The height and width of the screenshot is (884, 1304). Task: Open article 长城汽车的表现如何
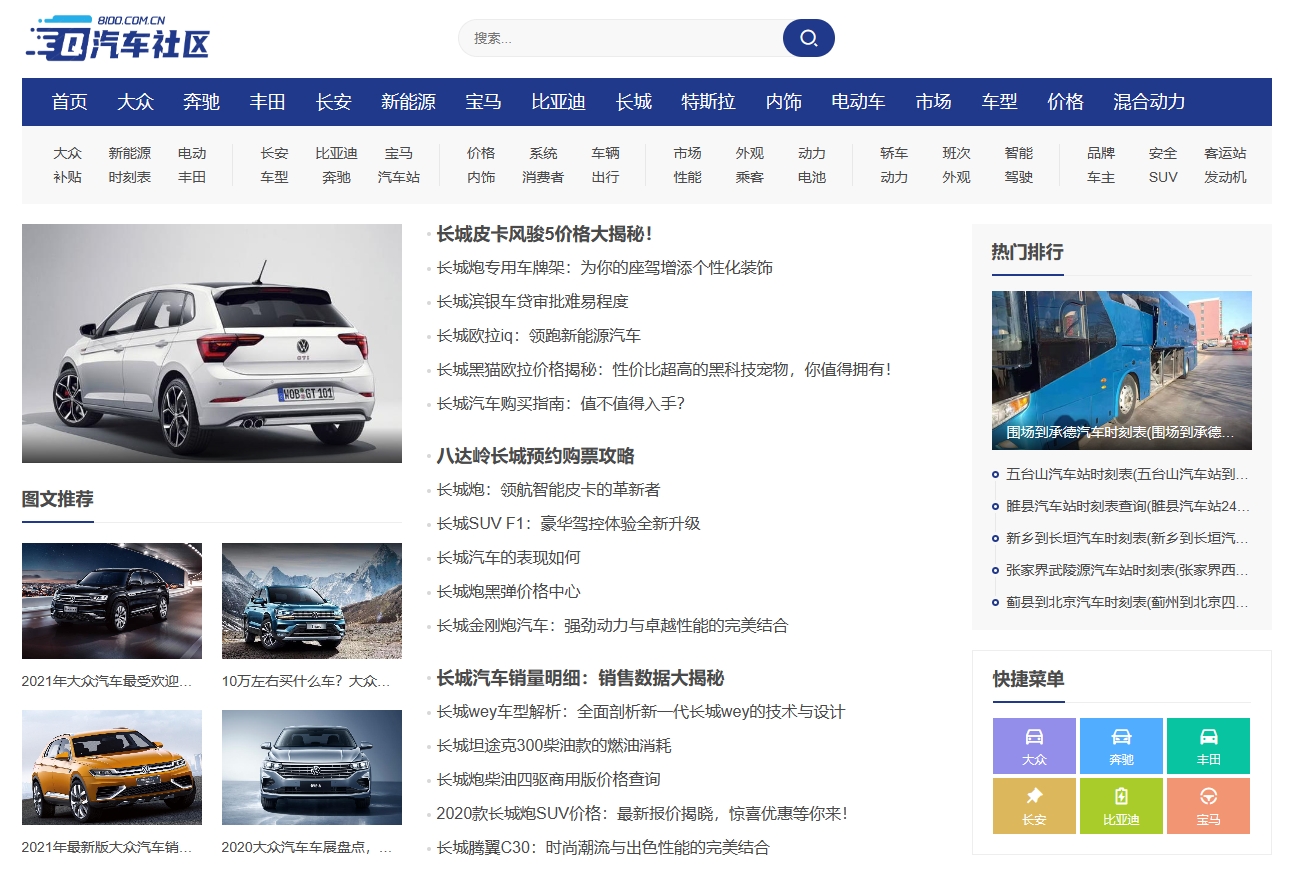pyautogui.click(x=508, y=558)
